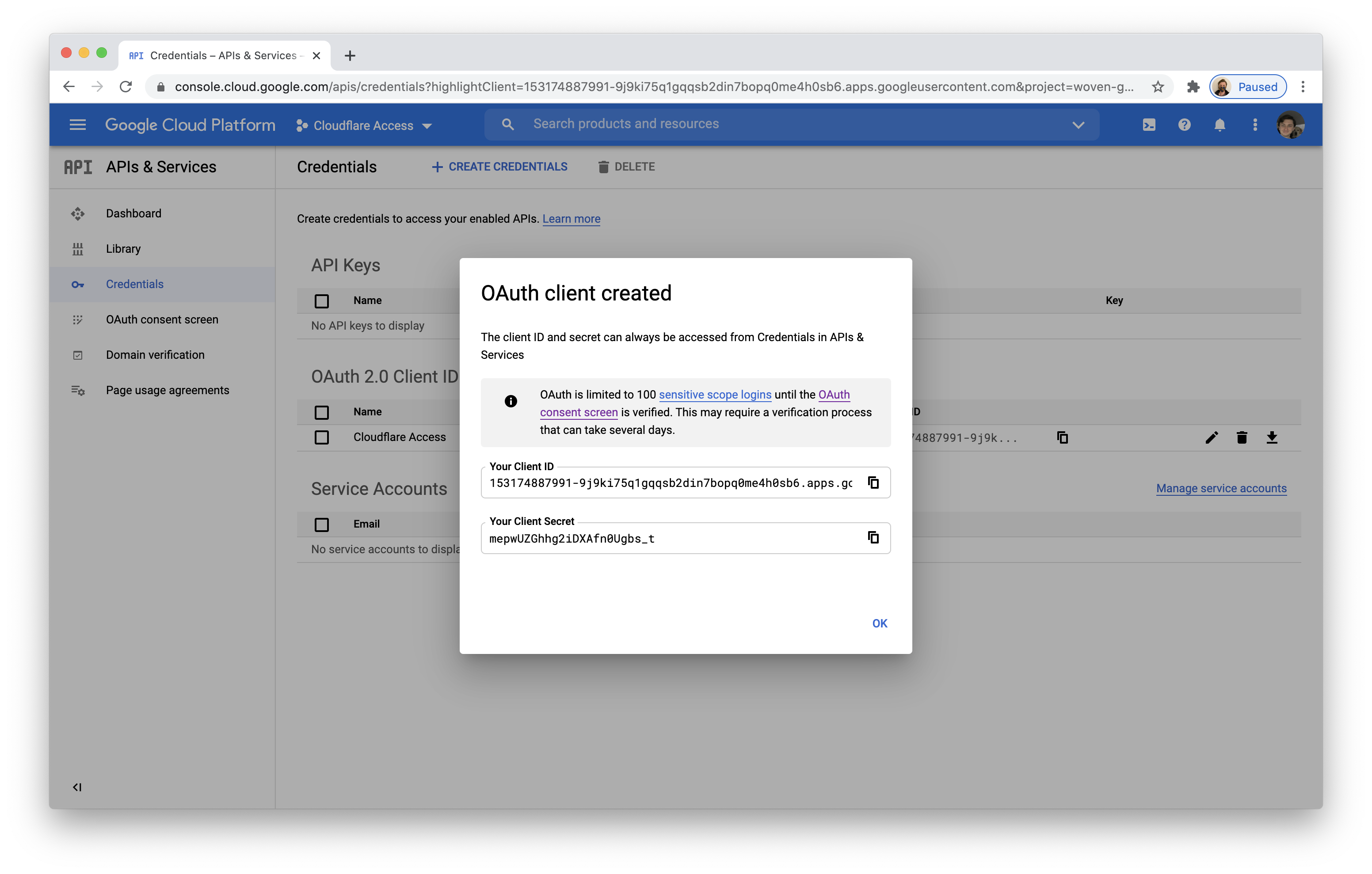Click the copy icon for Client ID
1372x874 pixels.
pos(872,483)
